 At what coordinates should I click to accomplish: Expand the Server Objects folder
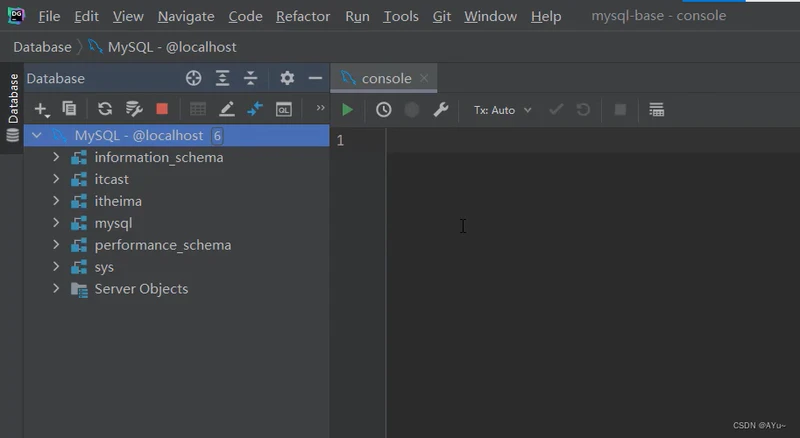click(x=56, y=289)
